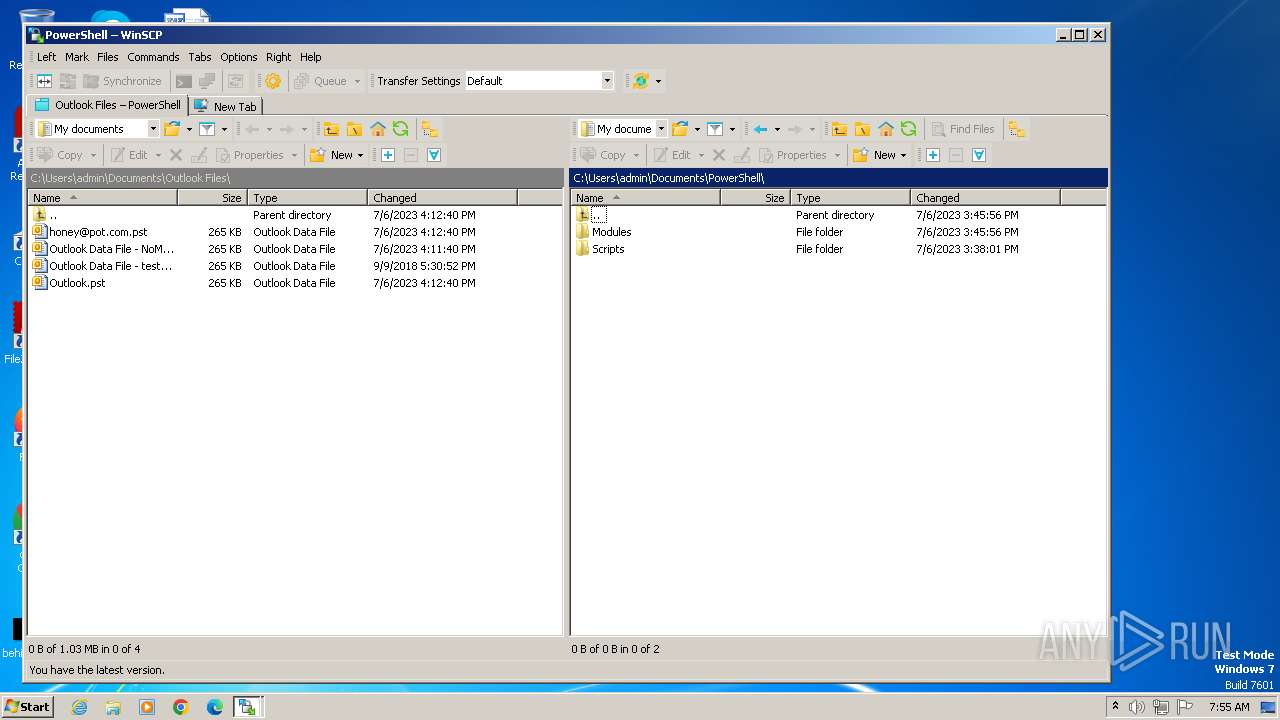1280x720 pixels.
Task: Click the left panel path bar Outlook Files
Action: click(x=295, y=178)
